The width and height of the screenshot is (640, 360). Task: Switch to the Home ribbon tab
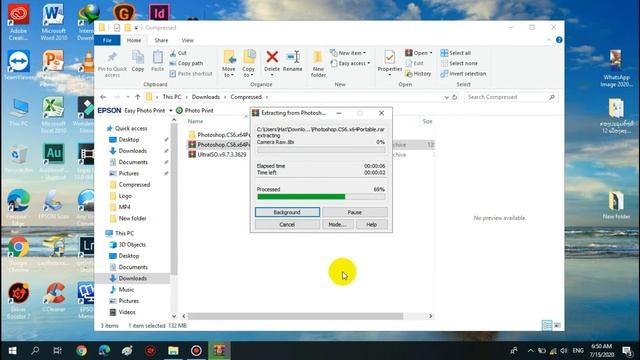coord(134,40)
